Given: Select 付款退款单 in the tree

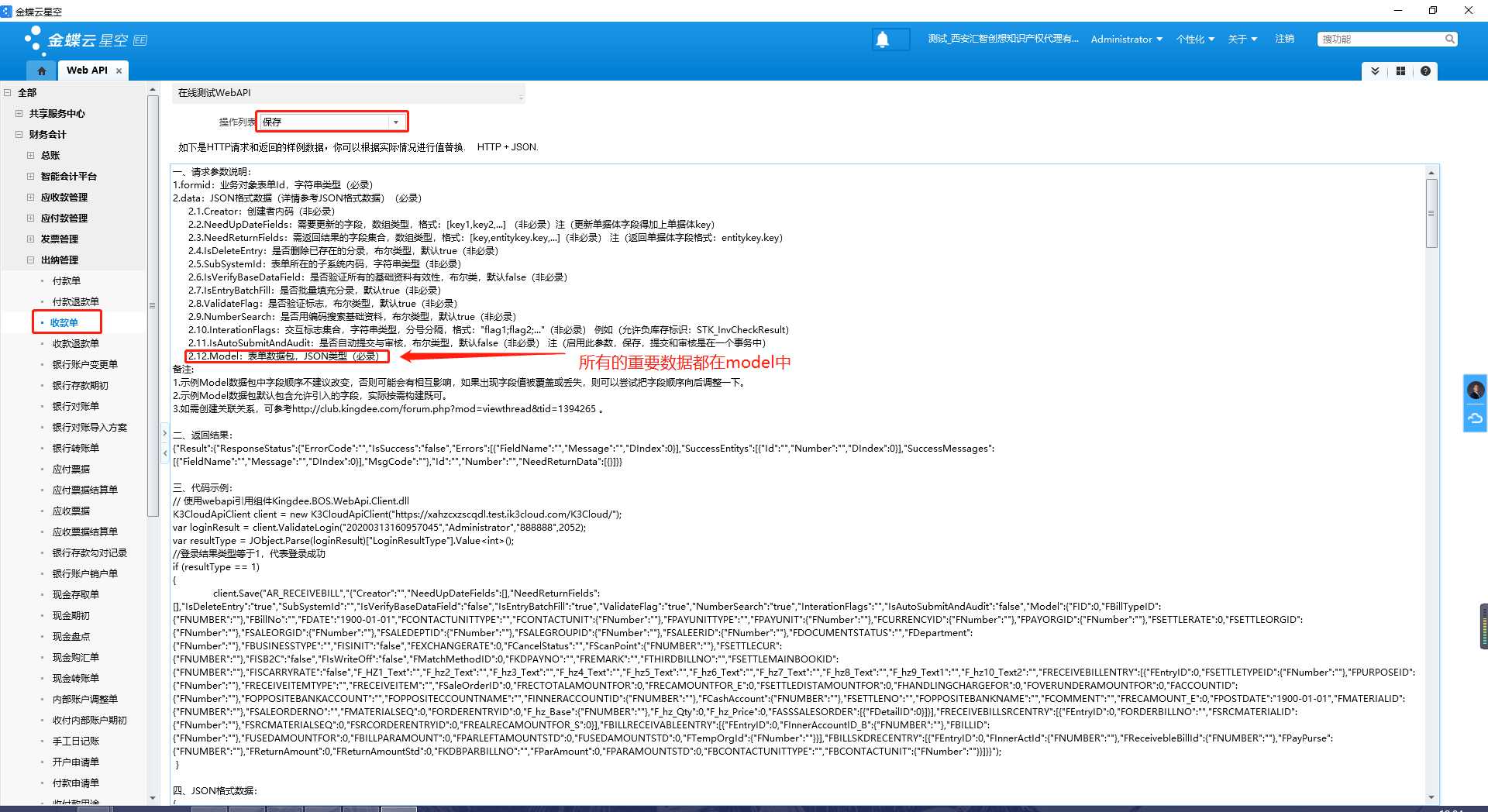Looking at the screenshot, I should pos(75,301).
